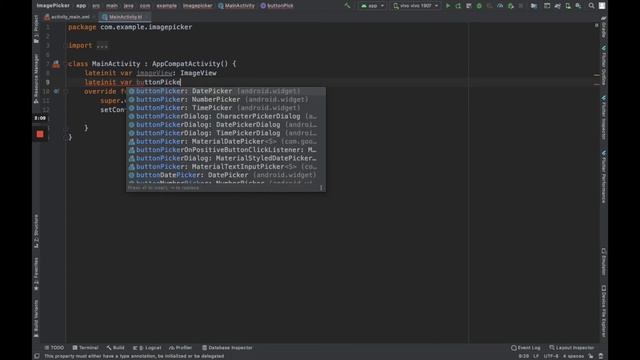Open the AVD Manager device icon
Image resolution: width=640 pixels, height=360 pixels.
pyautogui.click(x=568, y=6)
